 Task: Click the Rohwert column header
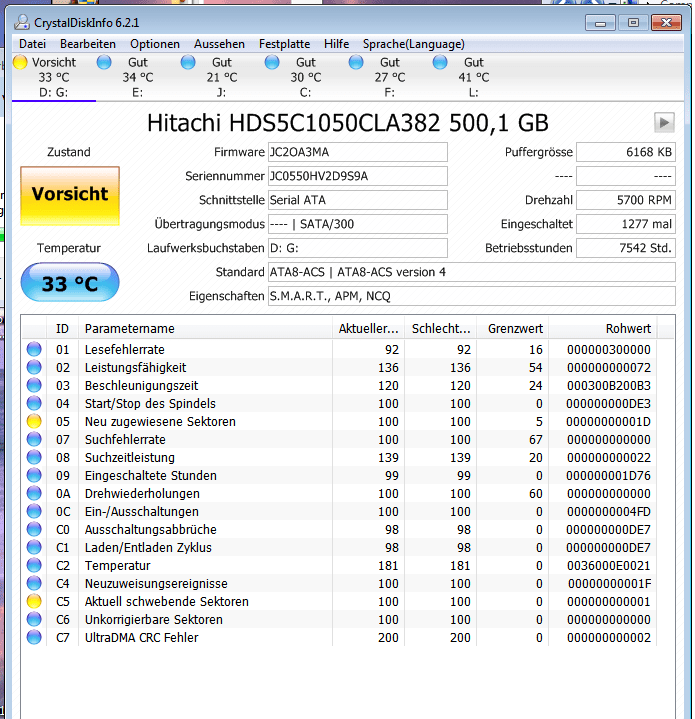pos(602,328)
